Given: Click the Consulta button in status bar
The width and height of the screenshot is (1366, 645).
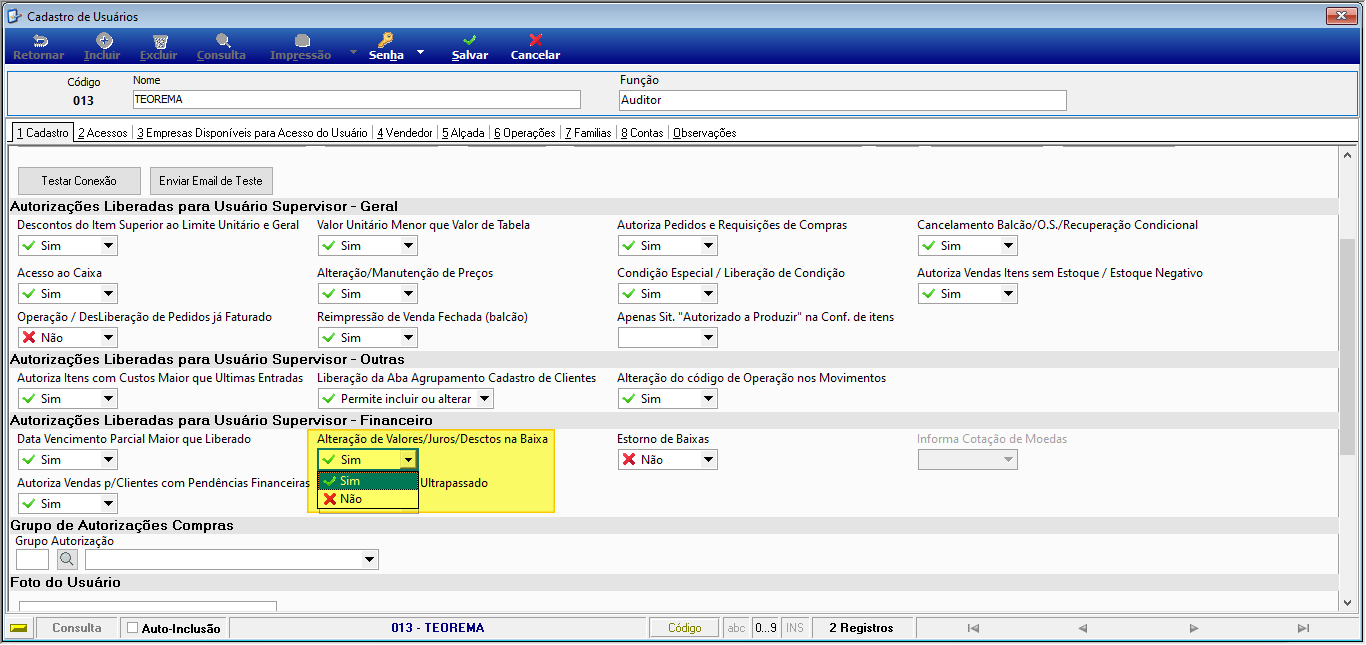Looking at the screenshot, I should [77, 628].
